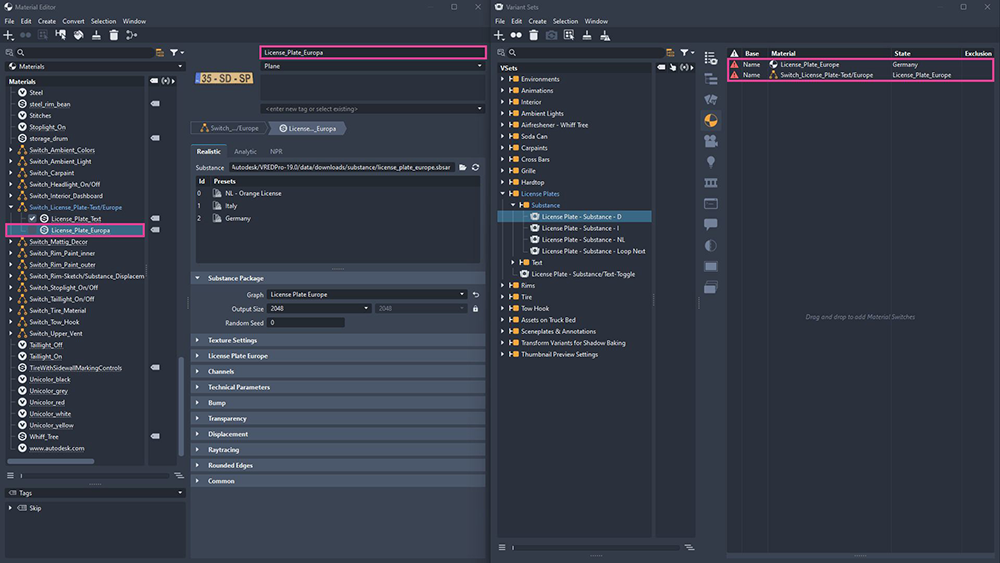
Task: Click the node graph icon in Material Editor toolbar
Action: point(131,35)
